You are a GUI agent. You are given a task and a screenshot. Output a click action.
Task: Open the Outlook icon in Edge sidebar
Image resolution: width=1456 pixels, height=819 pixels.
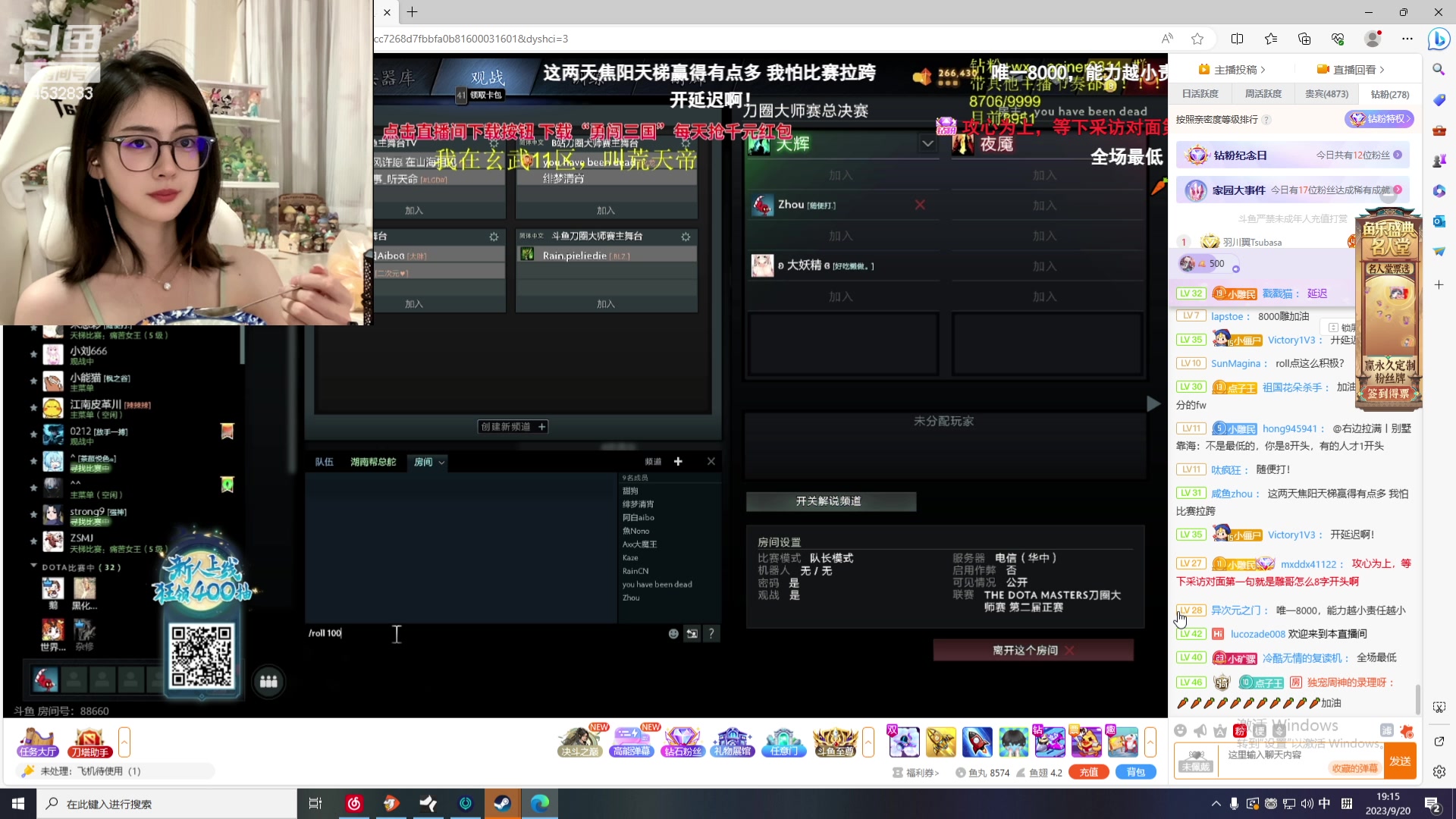[1439, 221]
